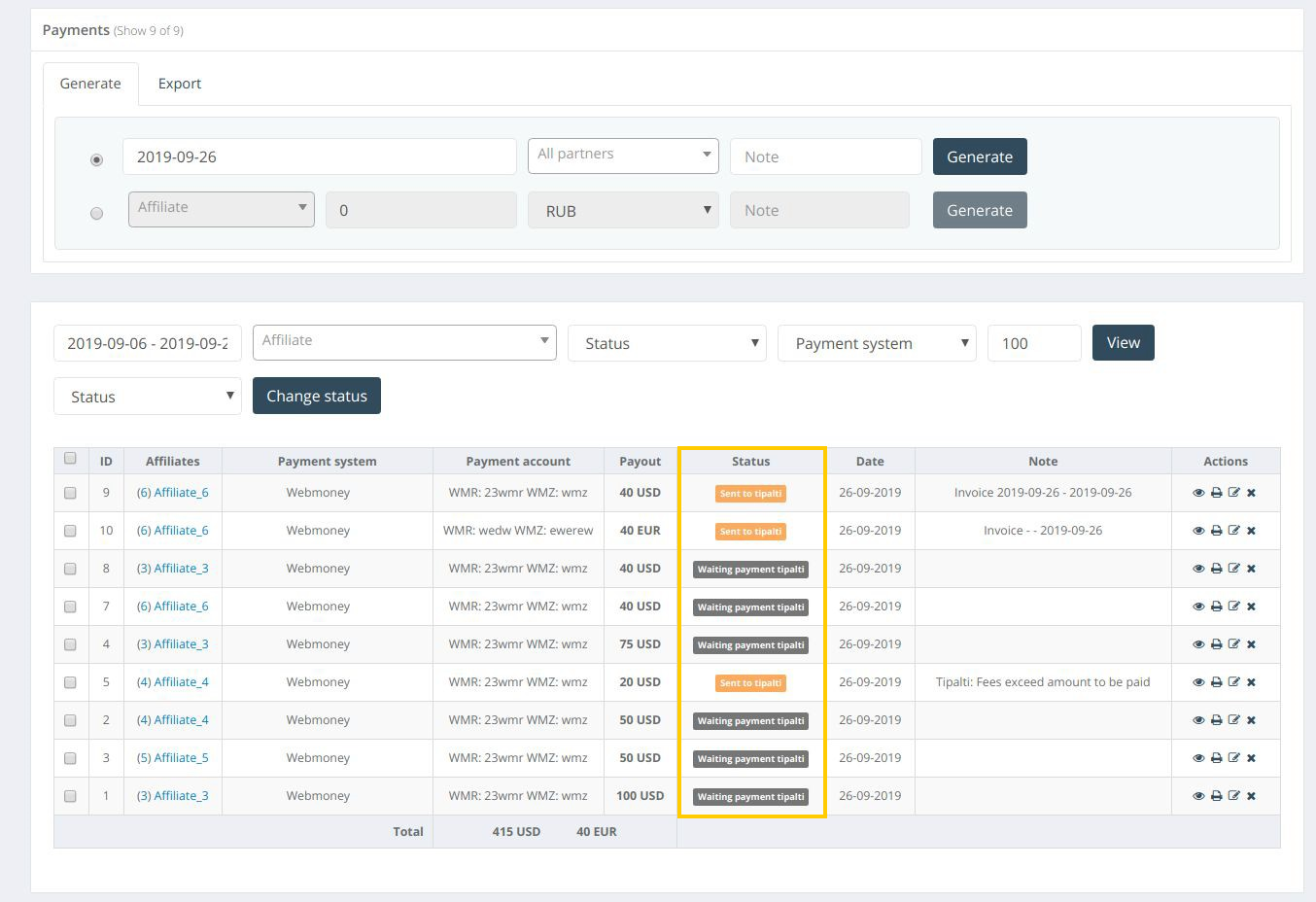Delete payment ID 1 using the x icon
The image size is (1316, 902).
(x=1251, y=795)
